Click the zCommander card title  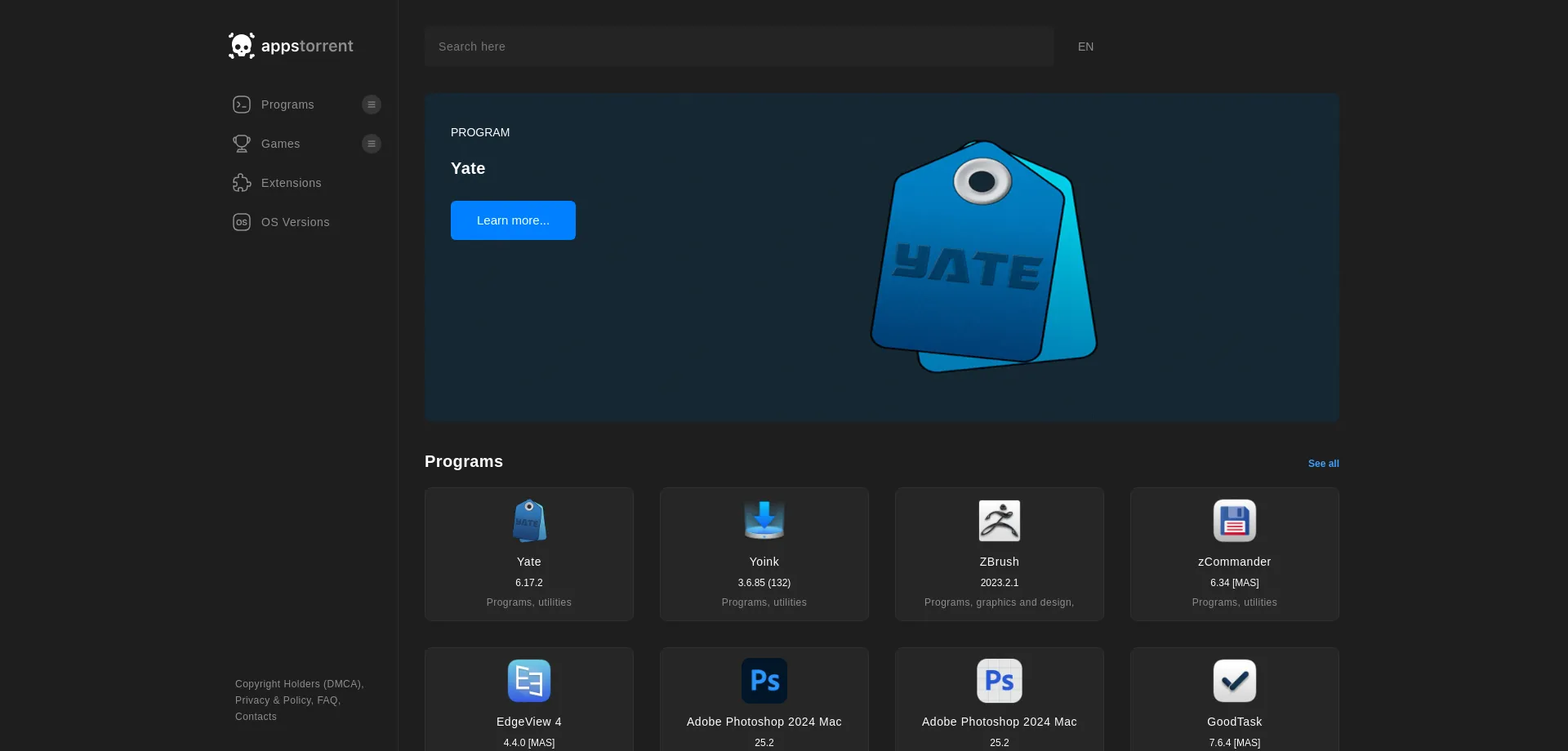(x=1235, y=562)
